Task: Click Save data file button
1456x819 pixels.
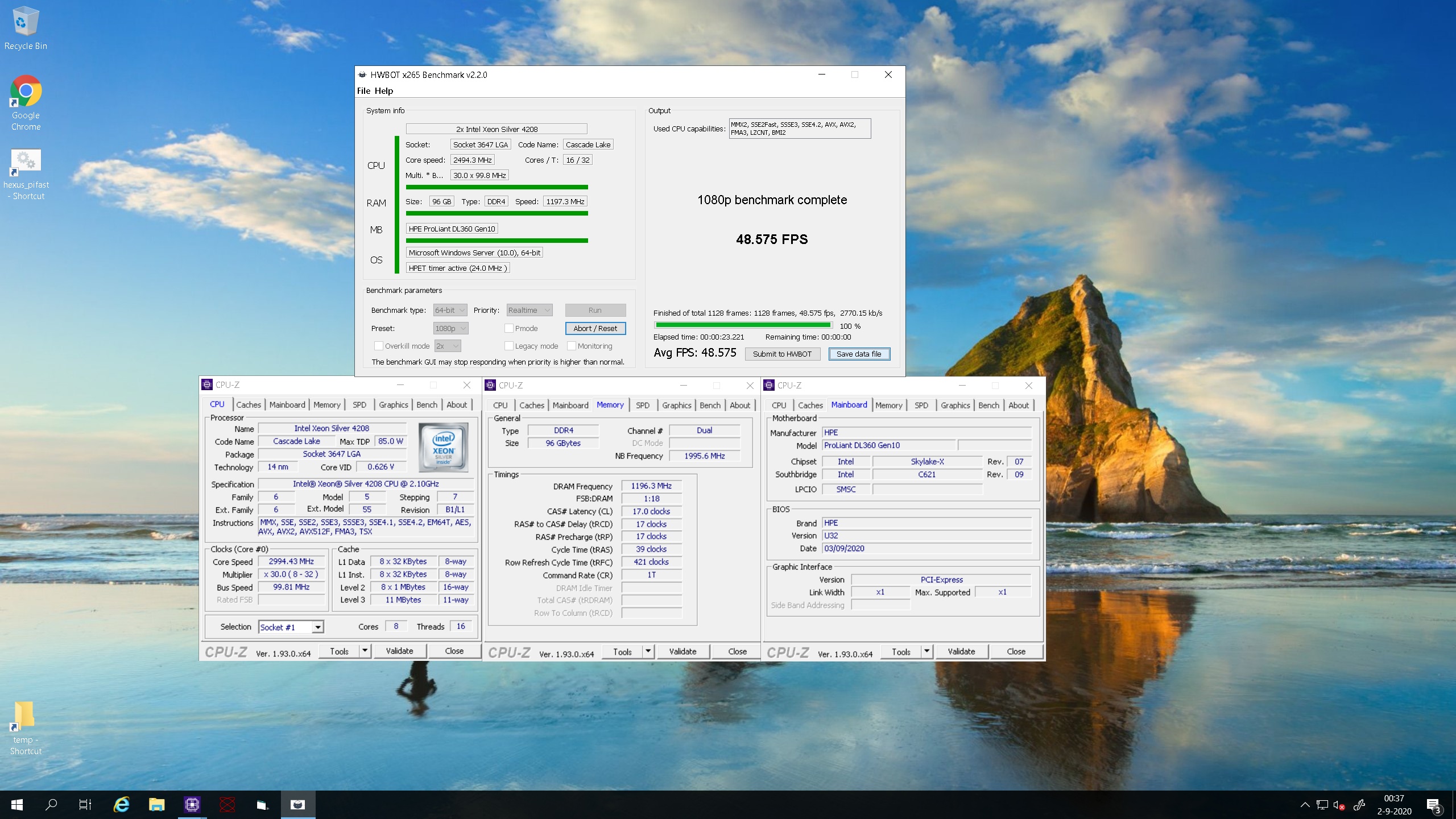Action: [859, 354]
